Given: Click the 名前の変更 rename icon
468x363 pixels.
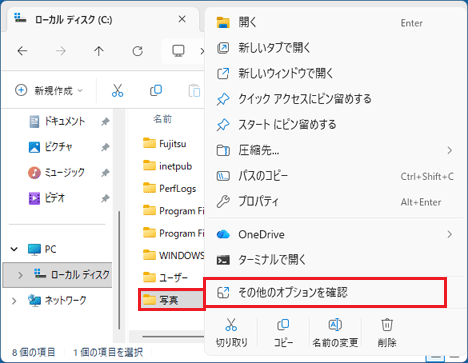Looking at the screenshot, I should coord(335,324).
